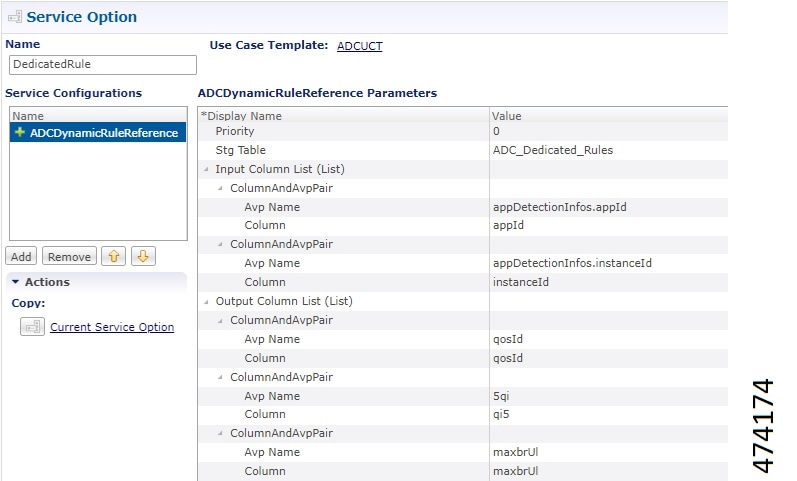Click the Current Service Option link
This screenshot has height=481, width=797.
[112, 327]
